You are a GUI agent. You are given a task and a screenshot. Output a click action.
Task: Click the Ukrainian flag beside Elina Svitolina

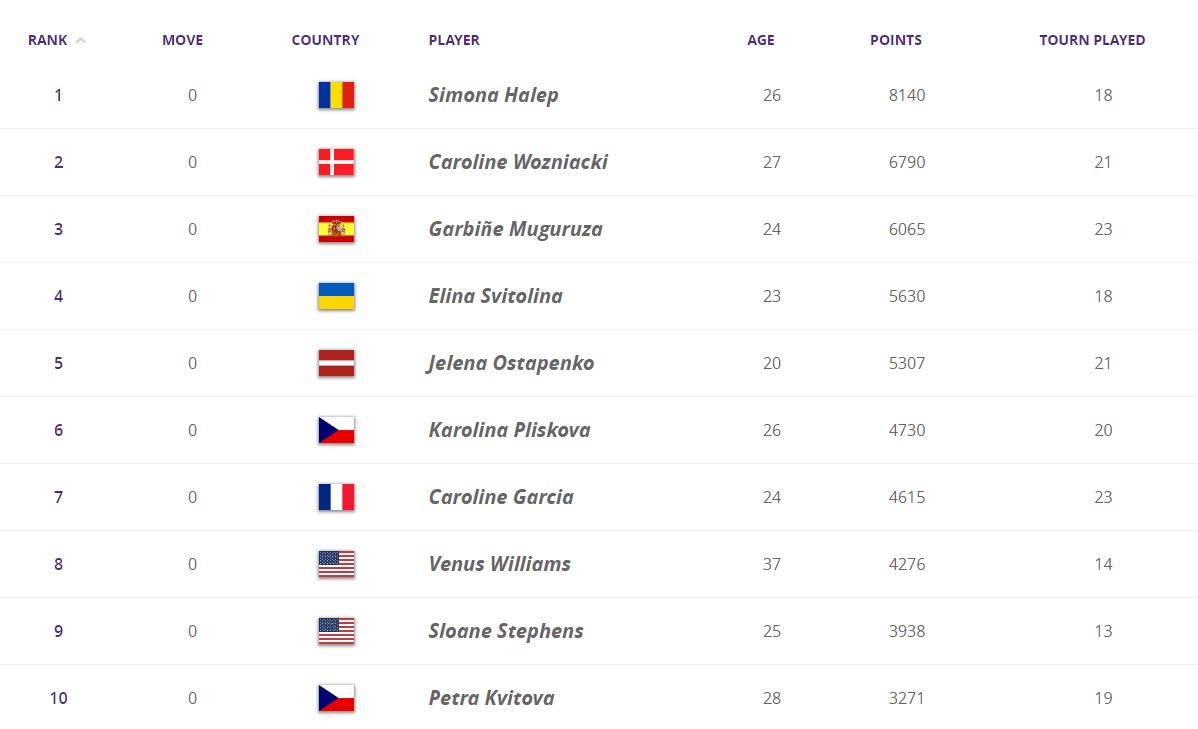coord(336,296)
